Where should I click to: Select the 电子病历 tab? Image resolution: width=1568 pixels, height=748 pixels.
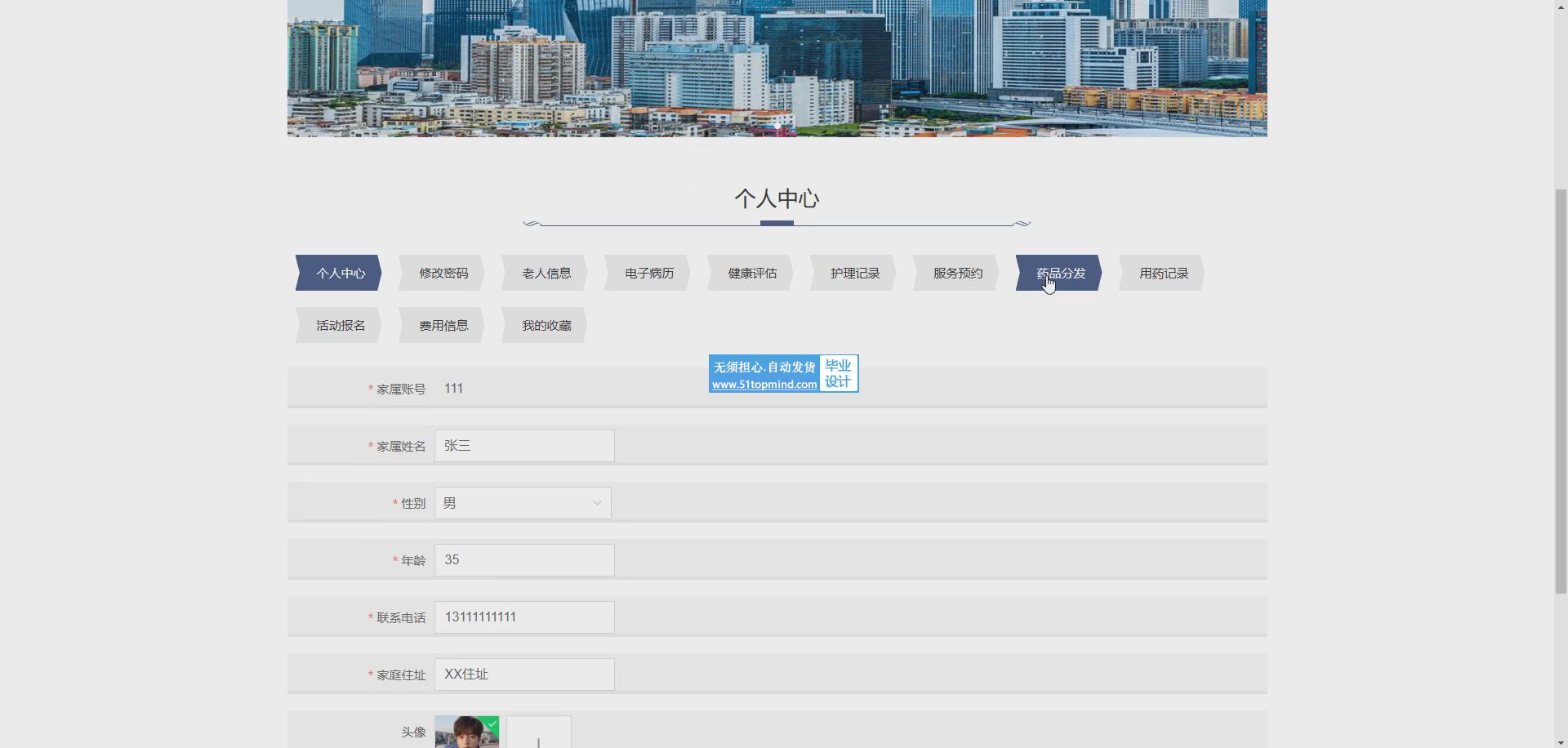pyautogui.click(x=648, y=273)
